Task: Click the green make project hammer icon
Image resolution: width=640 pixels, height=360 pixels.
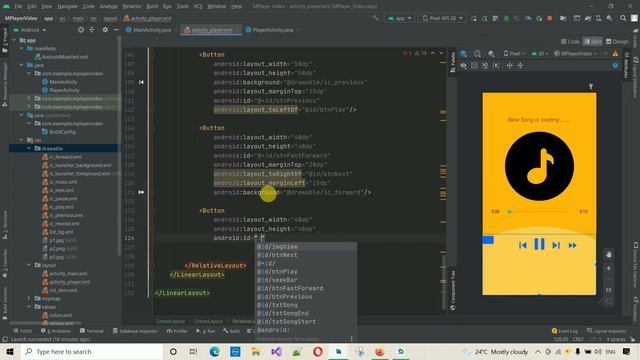Action: (376, 18)
